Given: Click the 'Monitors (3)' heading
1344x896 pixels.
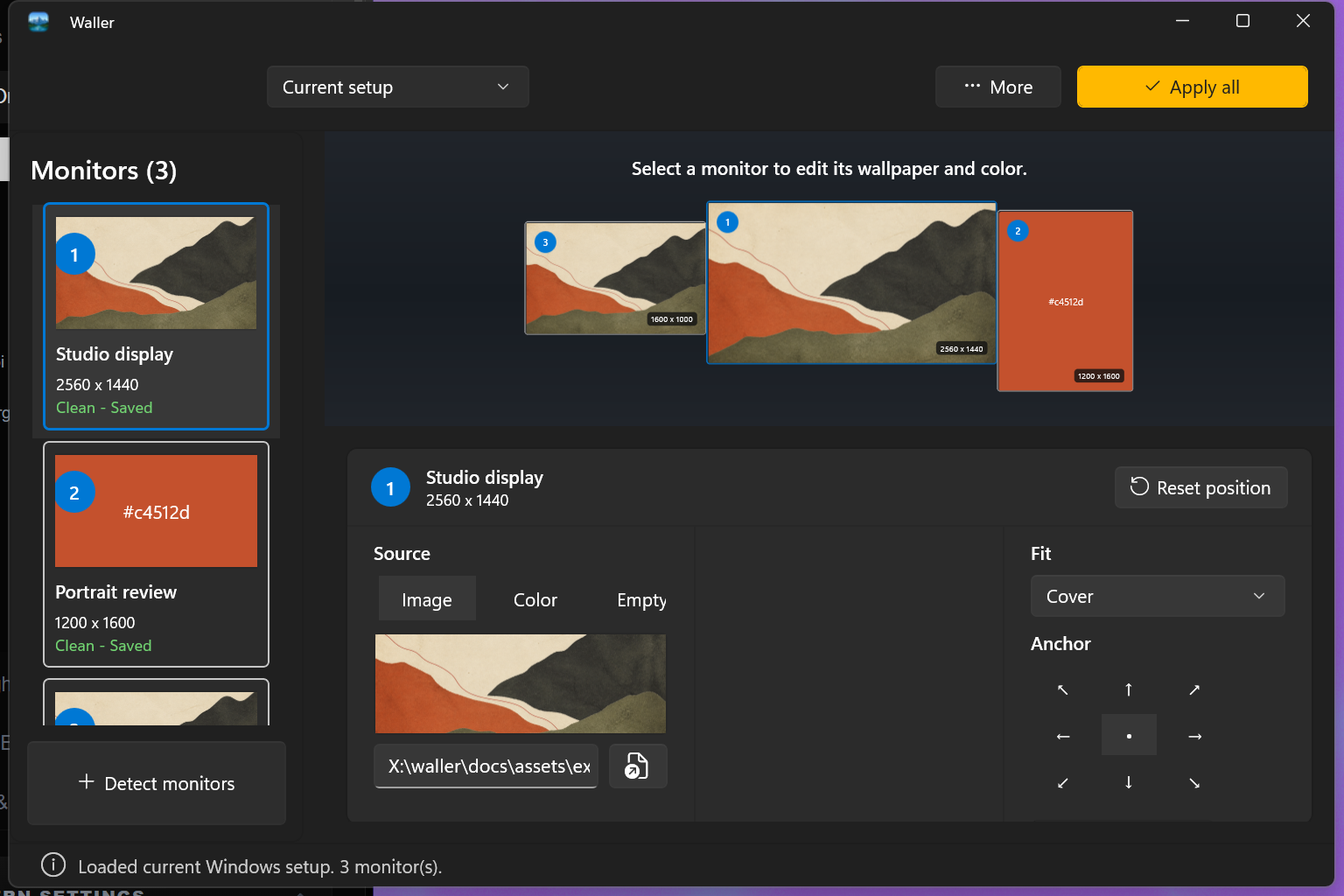Looking at the screenshot, I should [x=103, y=170].
